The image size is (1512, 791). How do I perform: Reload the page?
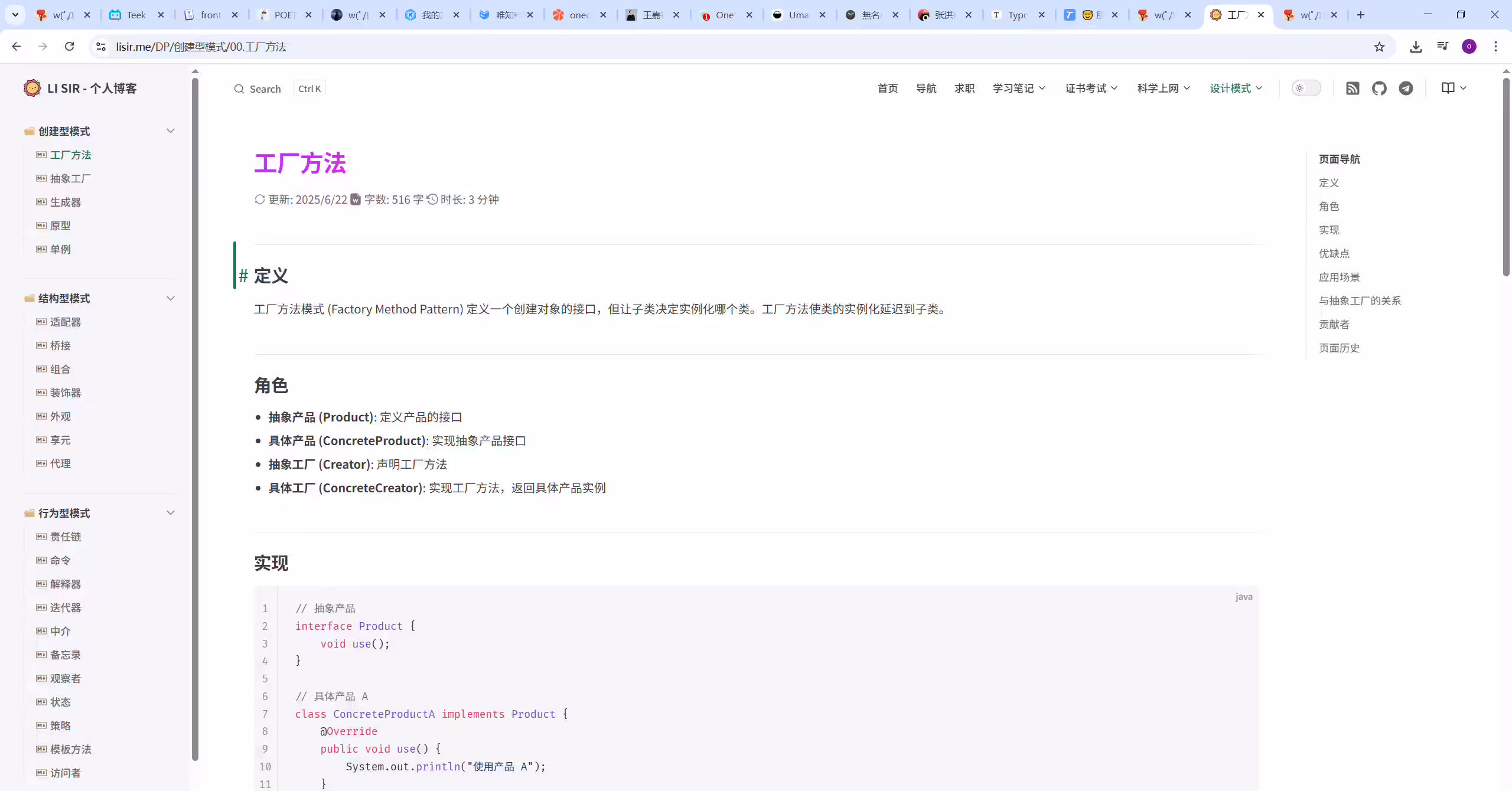coord(69,46)
